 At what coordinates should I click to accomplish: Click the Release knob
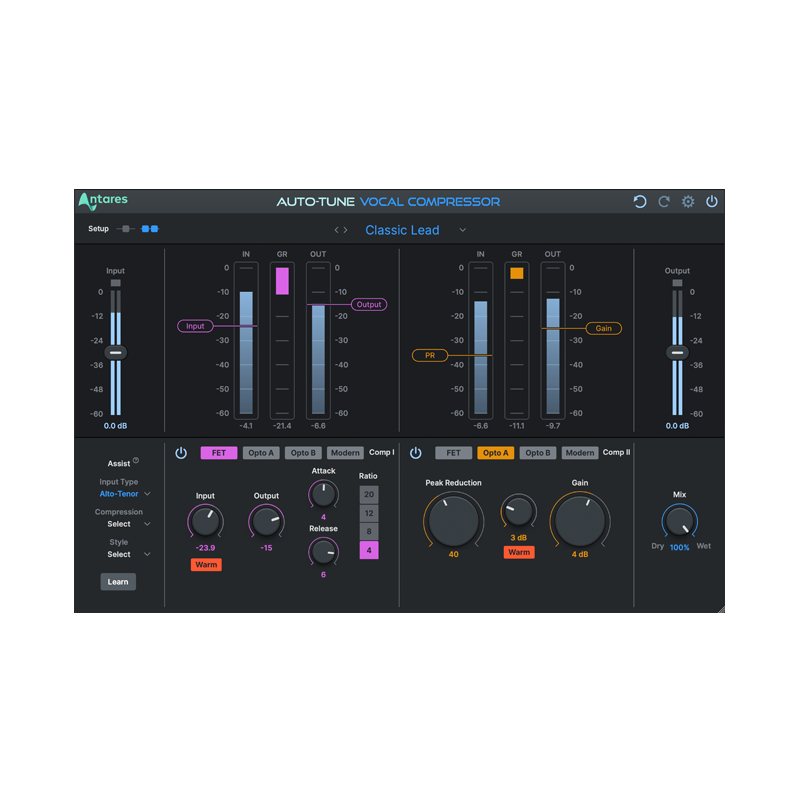point(323,552)
